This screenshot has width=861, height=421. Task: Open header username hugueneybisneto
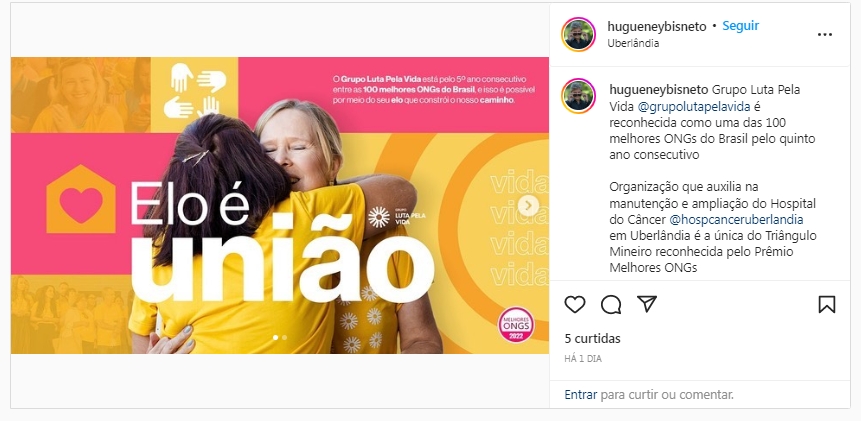[x=657, y=26]
